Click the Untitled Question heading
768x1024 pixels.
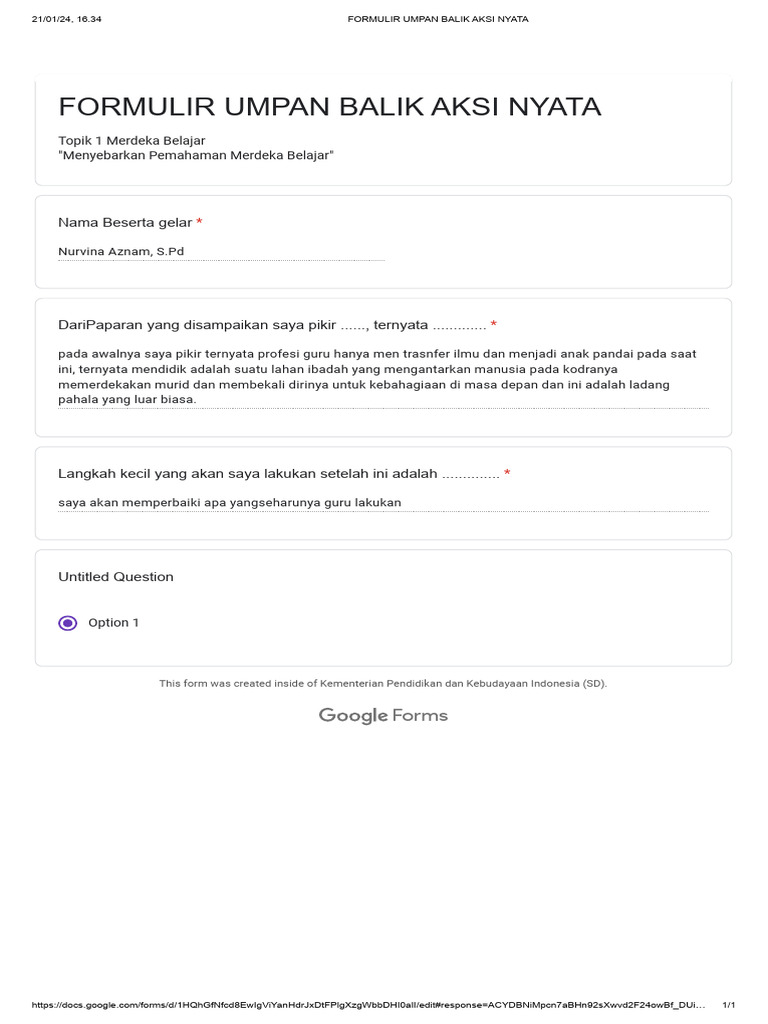click(x=116, y=577)
